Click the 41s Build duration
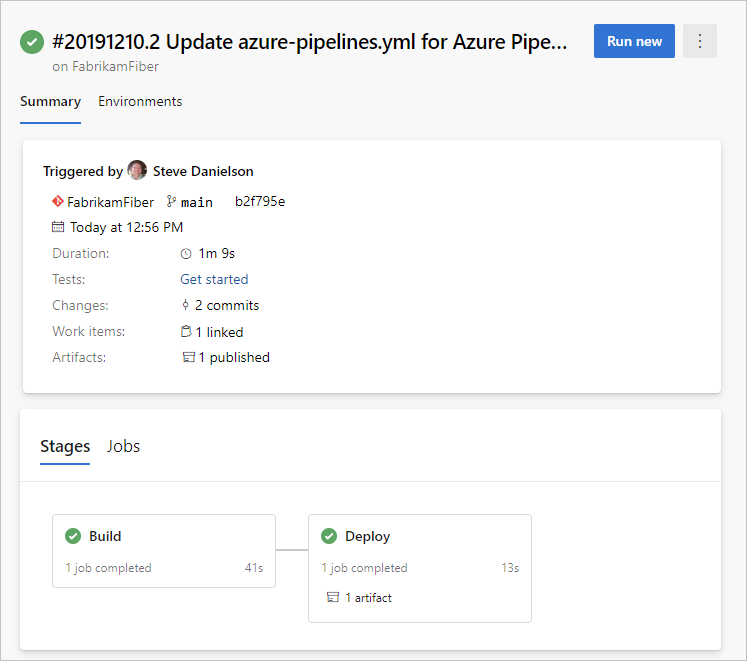747x661 pixels. click(x=254, y=568)
